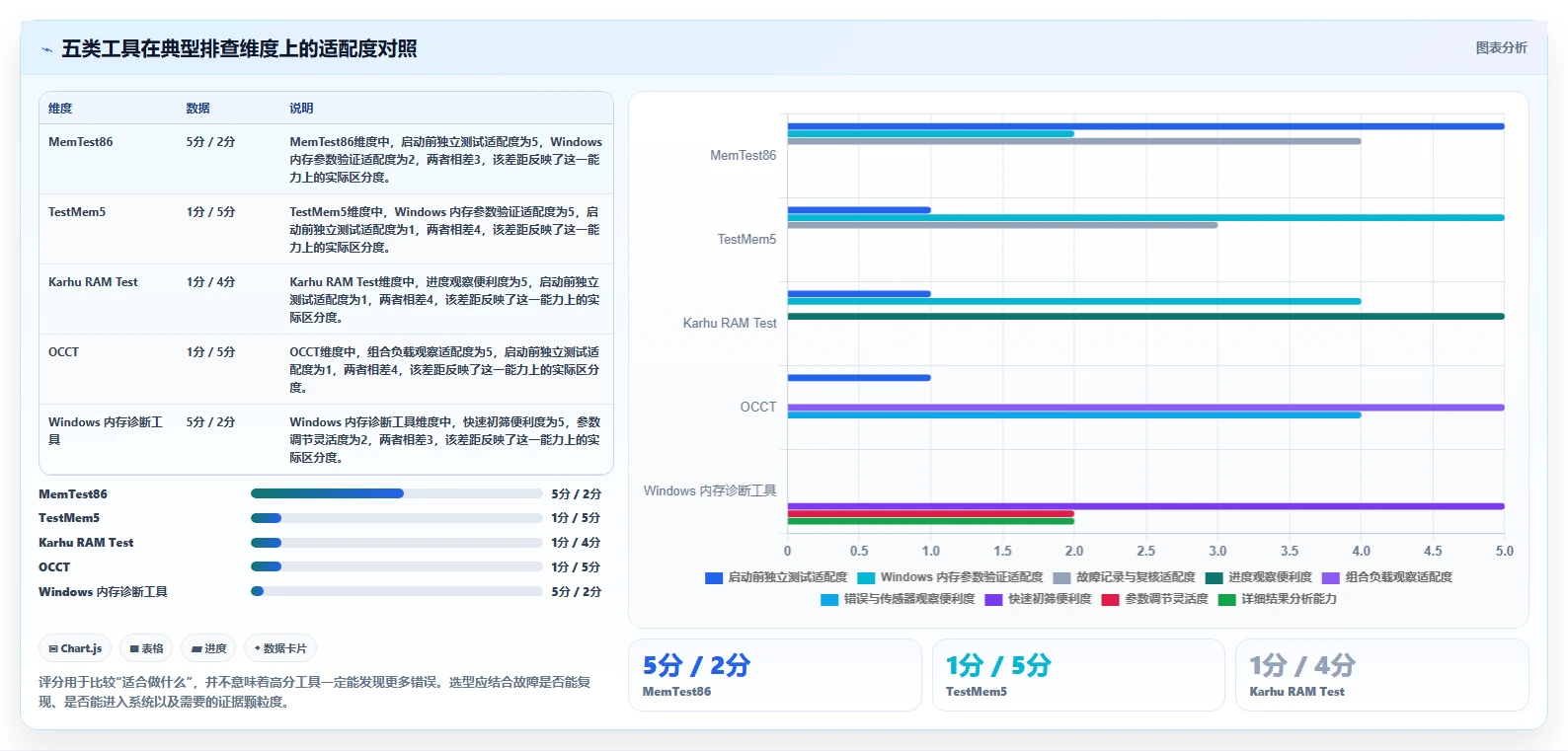Click the panel title 五类工具 heading
Screen dimensions: 1568x751
(239, 49)
